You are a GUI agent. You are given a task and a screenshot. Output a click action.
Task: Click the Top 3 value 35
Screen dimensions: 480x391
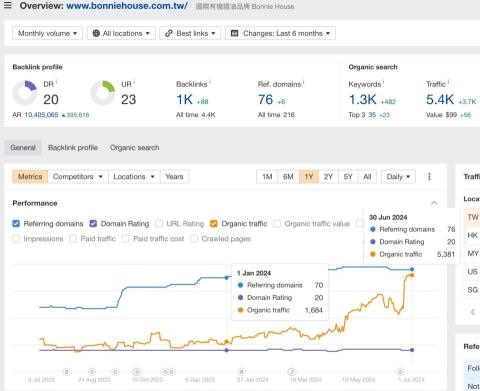[x=372, y=115]
